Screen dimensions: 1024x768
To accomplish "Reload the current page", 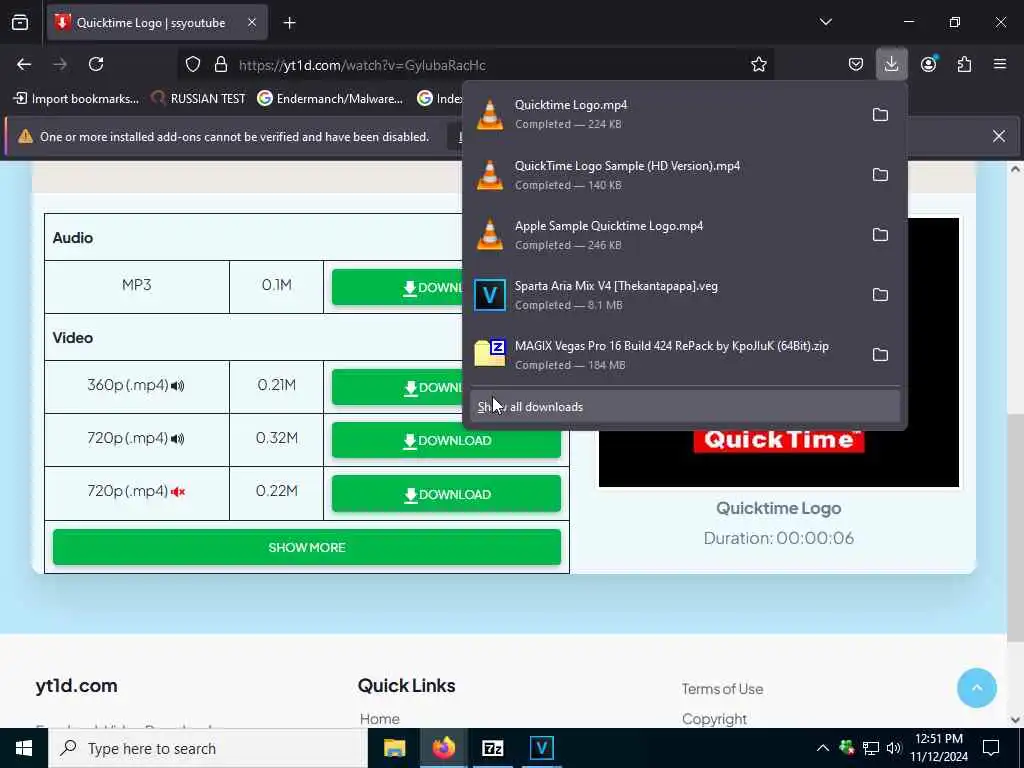I will (x=96, y=64).
